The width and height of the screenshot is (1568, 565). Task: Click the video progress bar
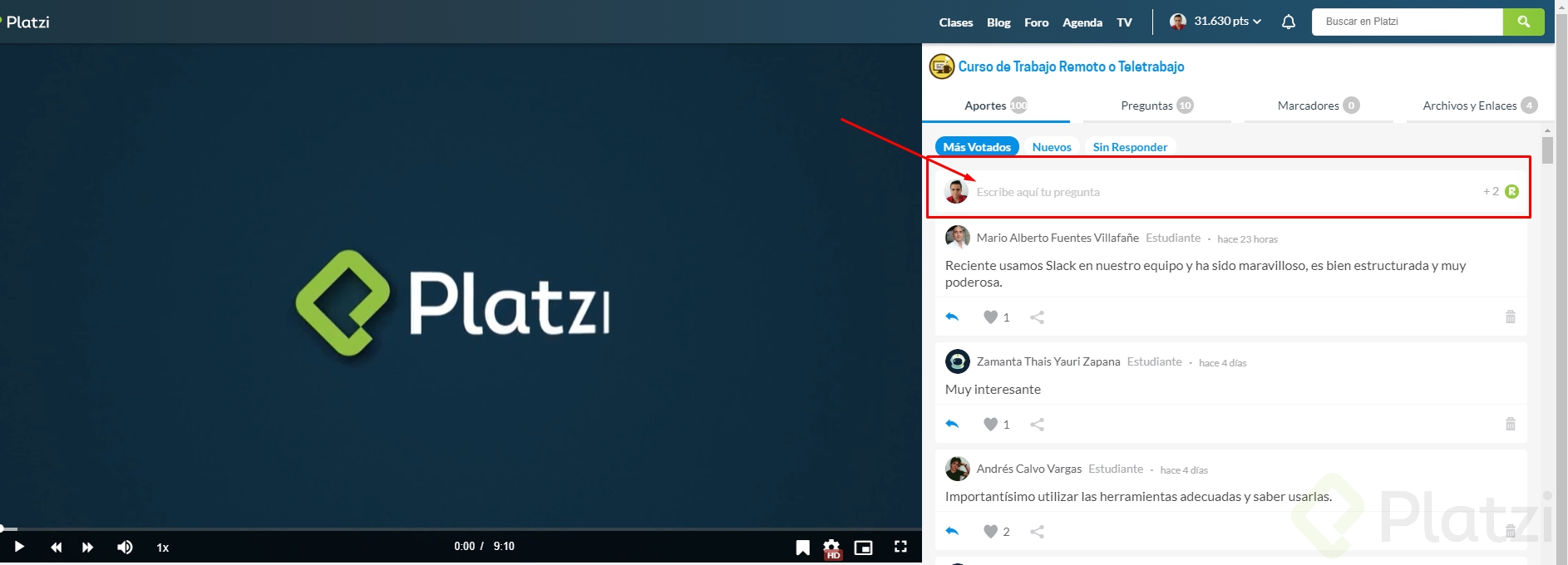461,528
